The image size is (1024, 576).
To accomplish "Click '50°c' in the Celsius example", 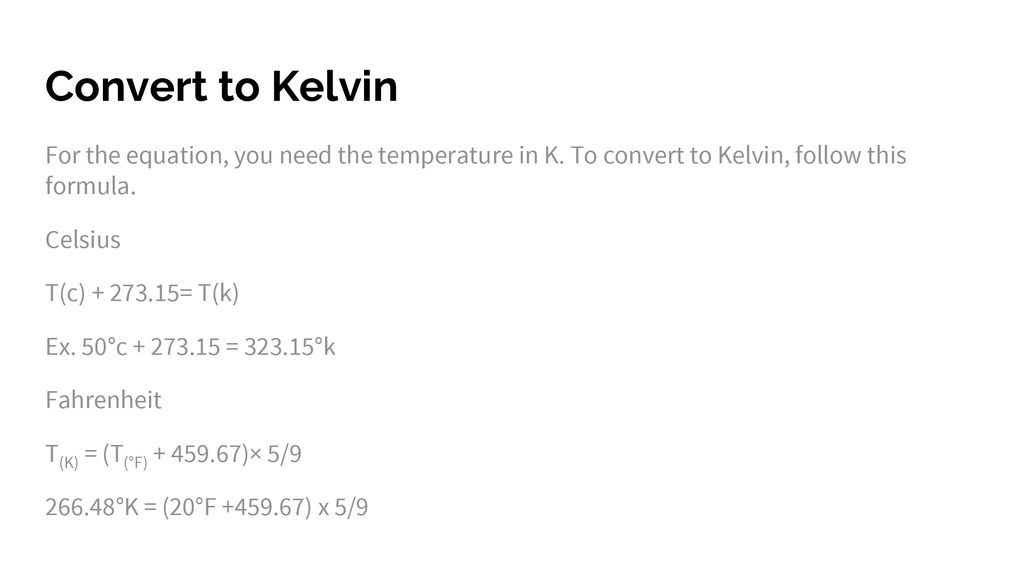I will click(x=104, y=347).
